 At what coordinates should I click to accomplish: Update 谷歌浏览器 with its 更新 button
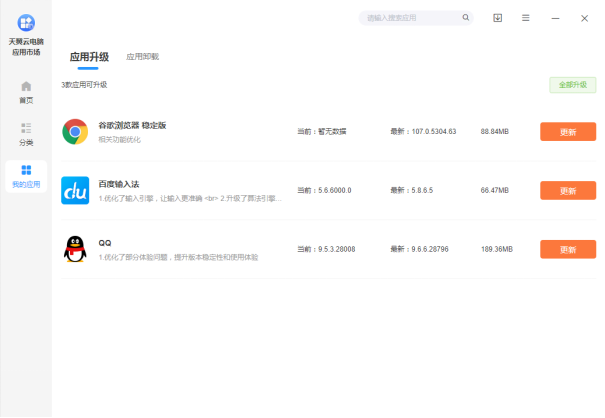coord(567,132)
